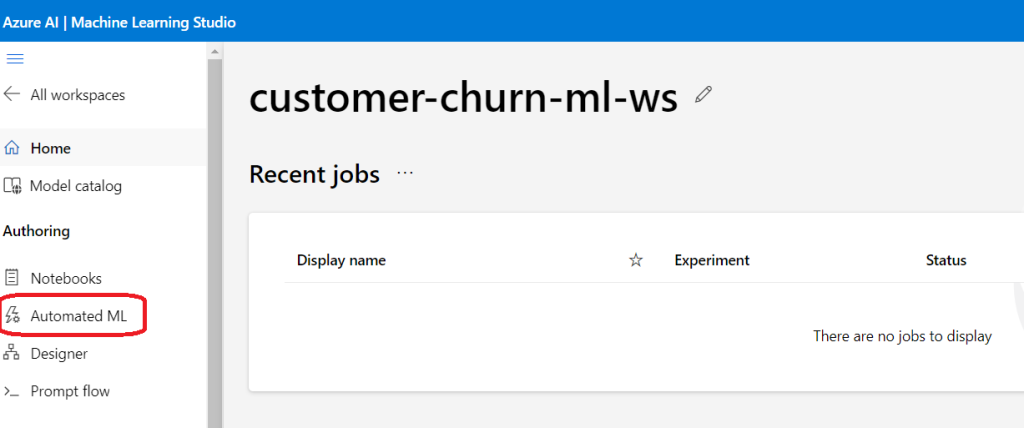Click the sidebar scroll up arrow

coord(215,52)
